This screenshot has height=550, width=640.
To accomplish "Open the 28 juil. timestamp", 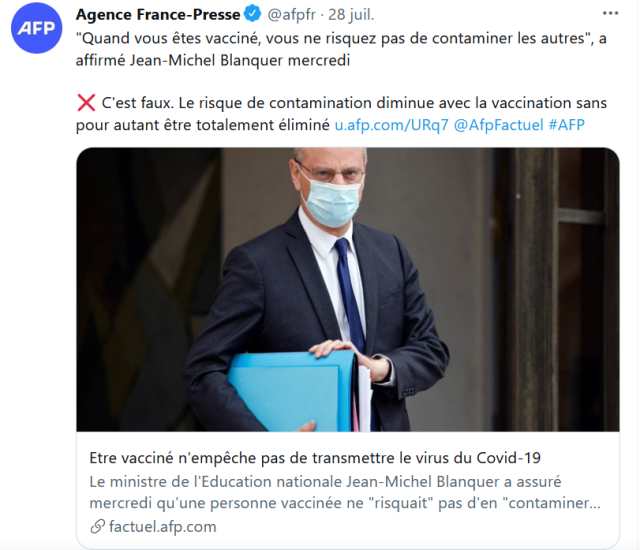I will tap(351, 14).
